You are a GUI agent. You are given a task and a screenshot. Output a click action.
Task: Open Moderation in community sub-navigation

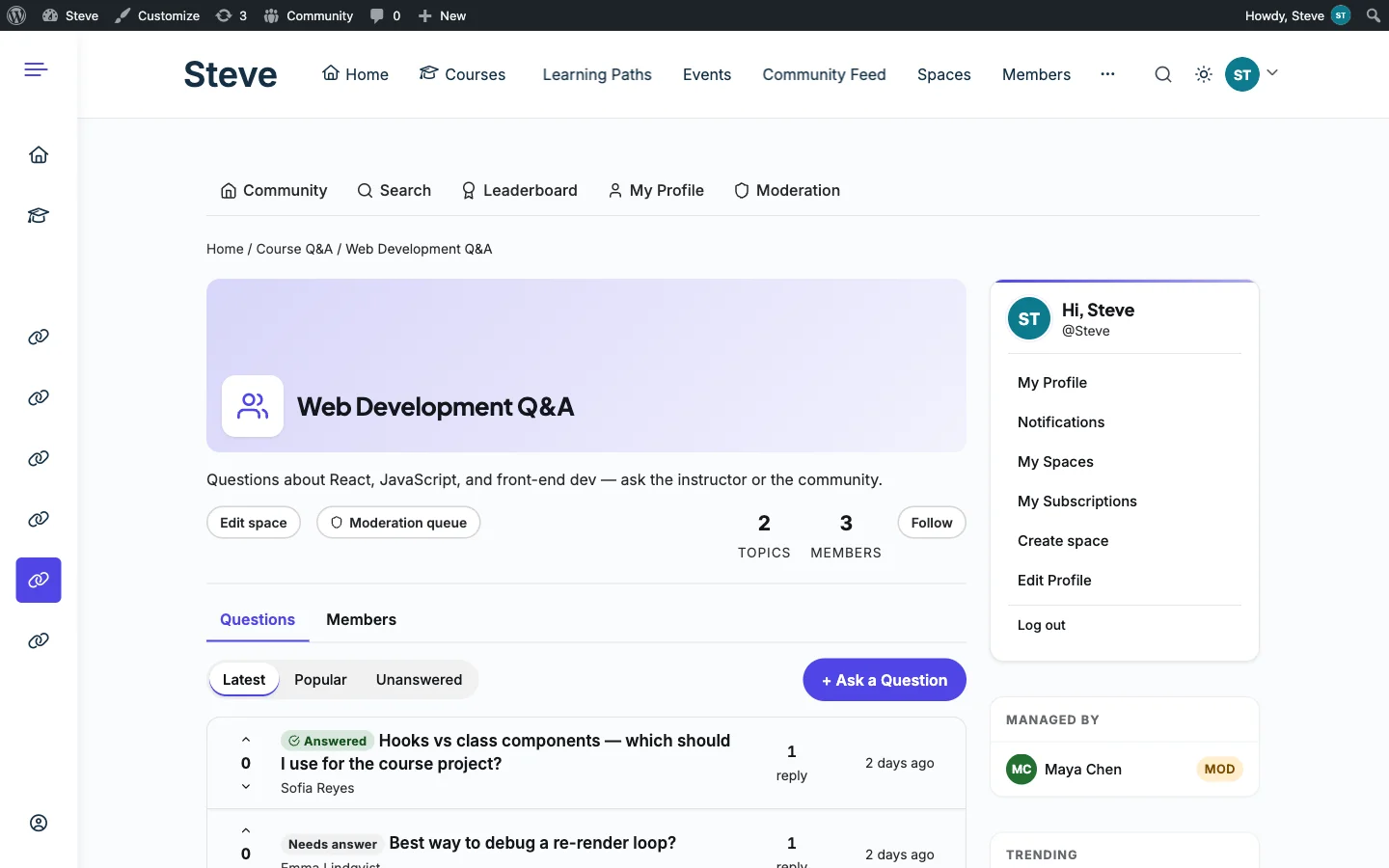point(787,190)
